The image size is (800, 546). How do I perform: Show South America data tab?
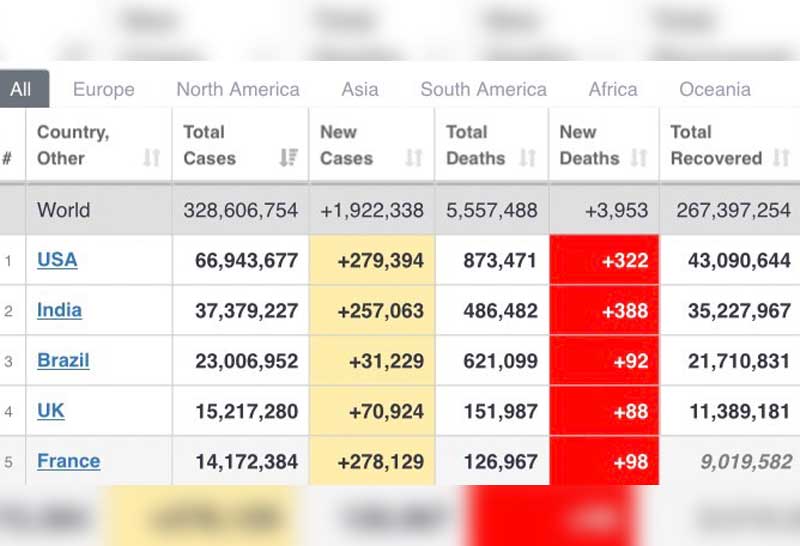coord(483,89)
